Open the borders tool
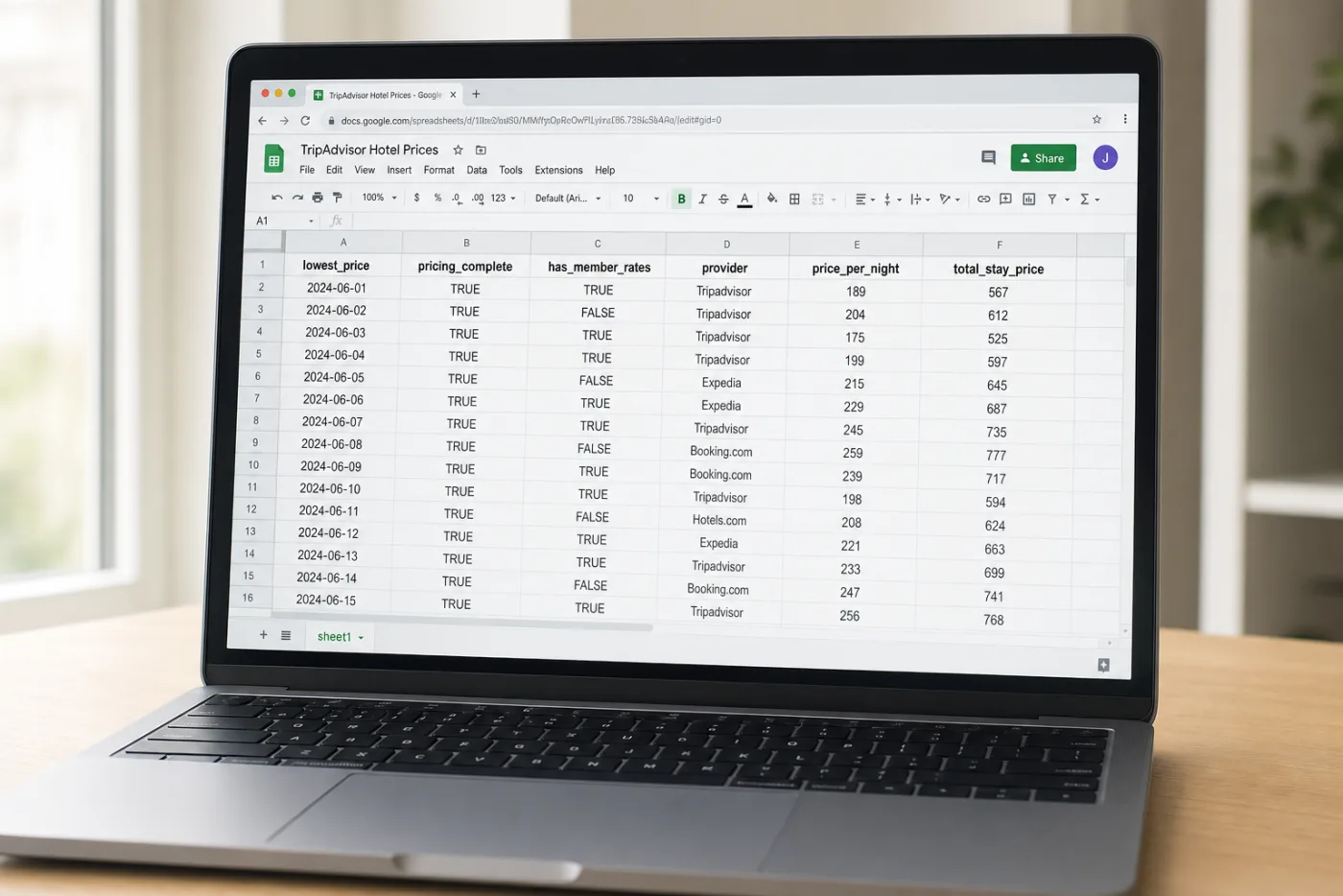Image resolution: width=1343 pixels, height=896 pixels. coord(794,199)
